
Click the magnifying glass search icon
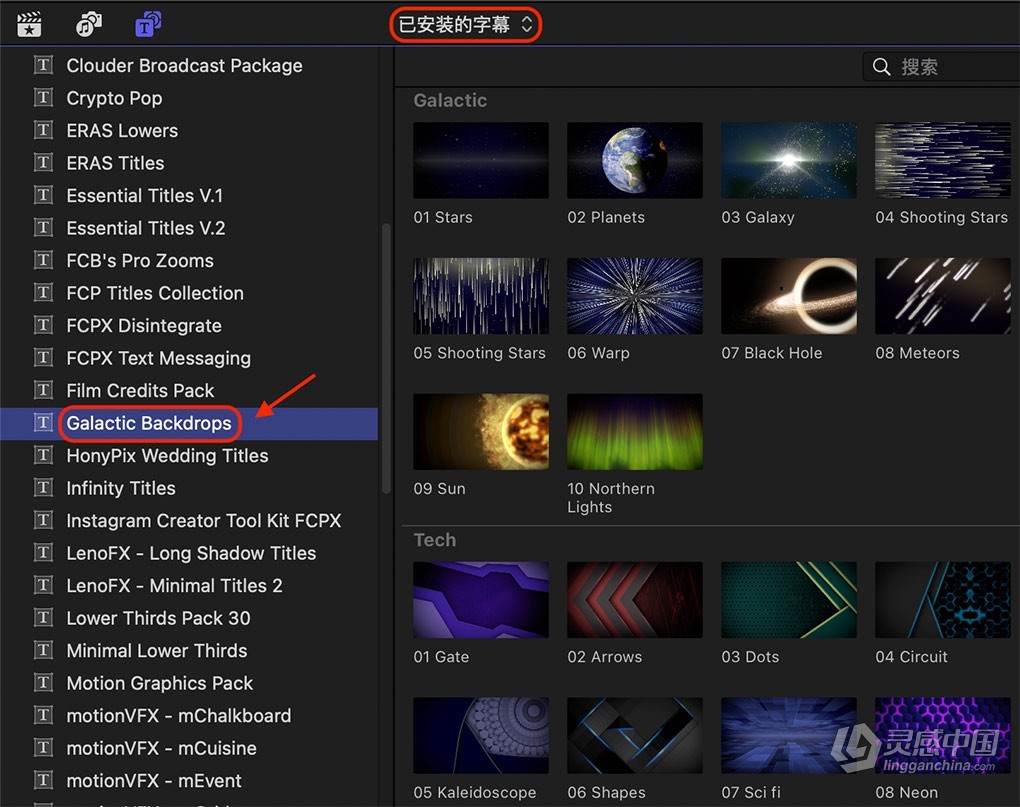tap(881, 66)
